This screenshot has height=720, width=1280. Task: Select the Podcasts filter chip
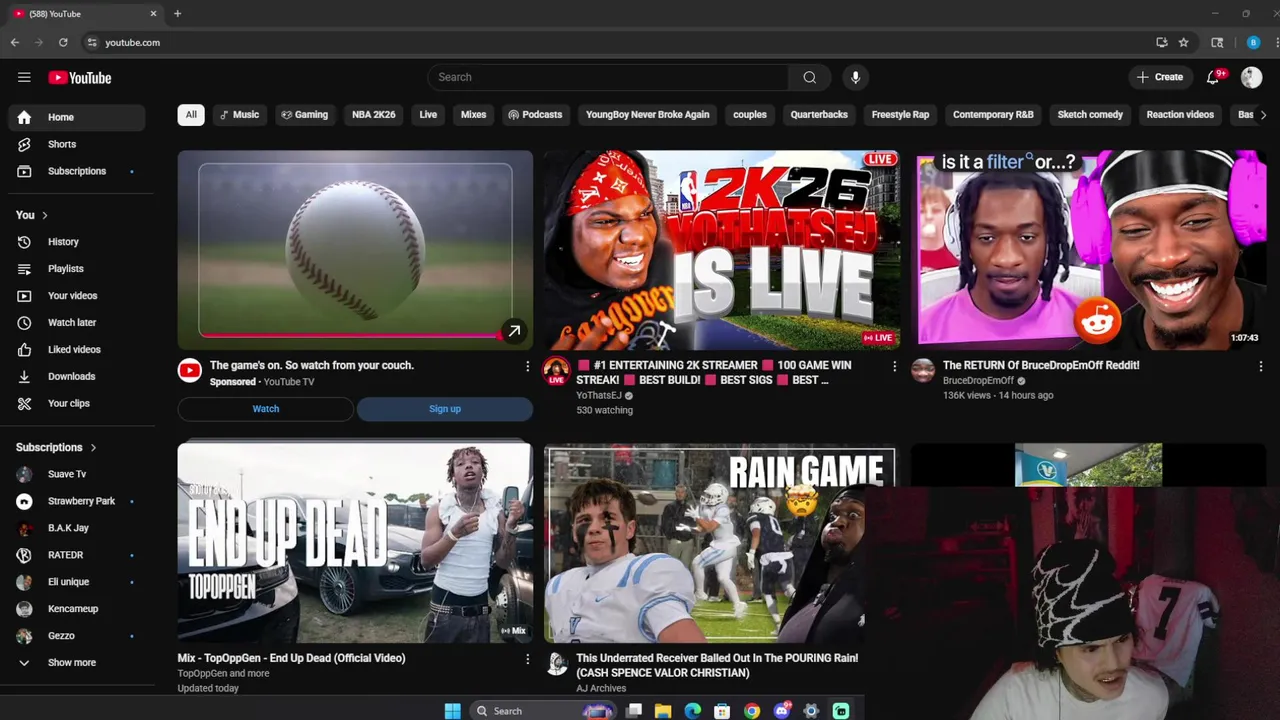[x=535, y=115]
